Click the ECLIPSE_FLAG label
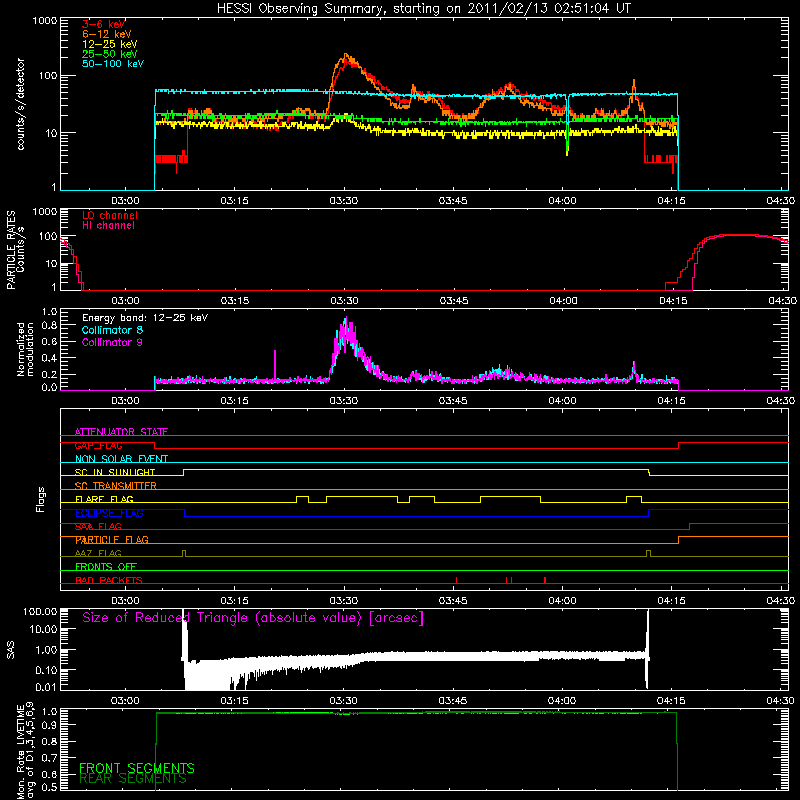Screen dimensions: 800x800 coord(109,513)
